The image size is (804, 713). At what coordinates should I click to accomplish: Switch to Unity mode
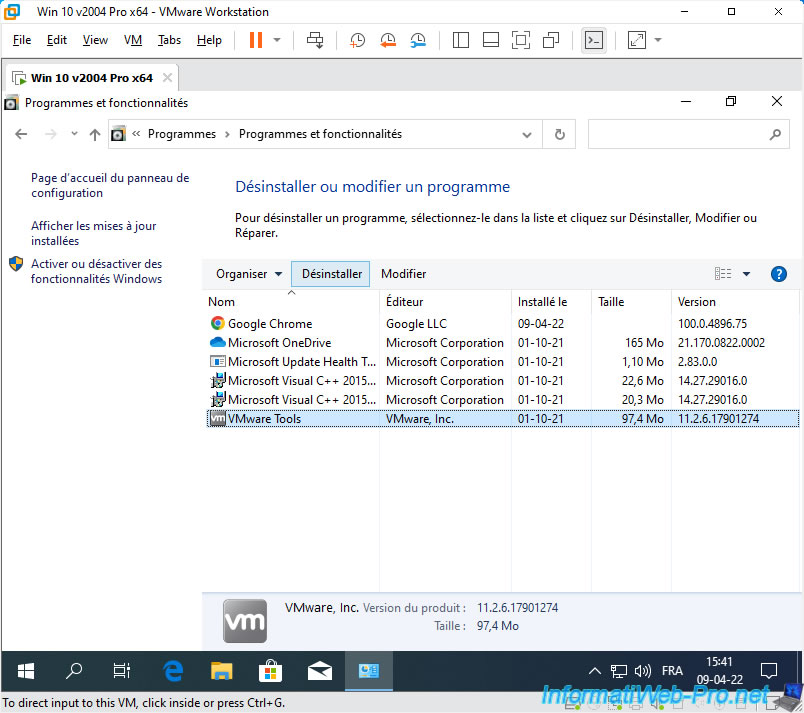click(551, 40)
